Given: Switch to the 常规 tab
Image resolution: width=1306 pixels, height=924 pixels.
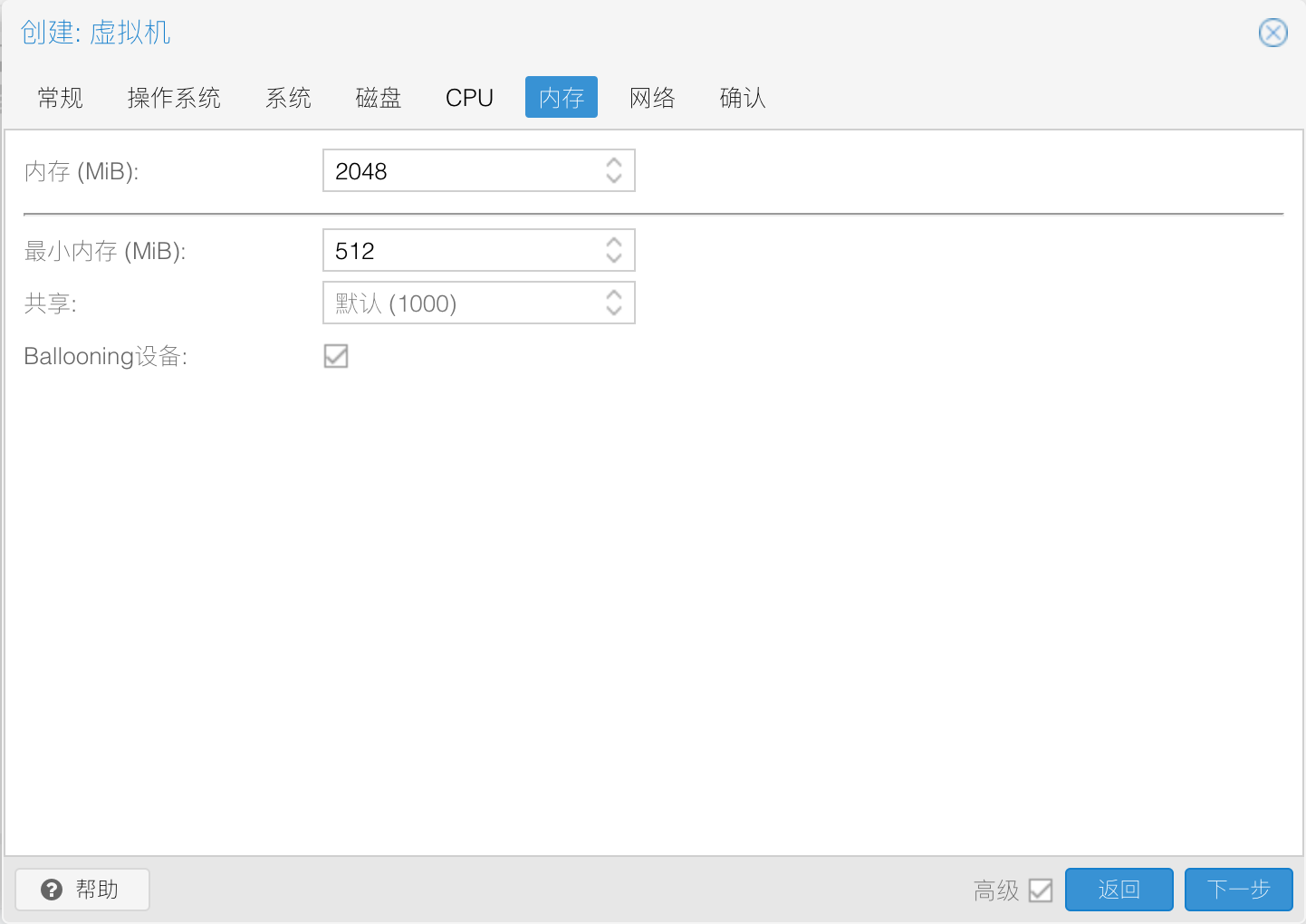Looking at the screenshot, I should pyautogui.click(x=61, y=98).
